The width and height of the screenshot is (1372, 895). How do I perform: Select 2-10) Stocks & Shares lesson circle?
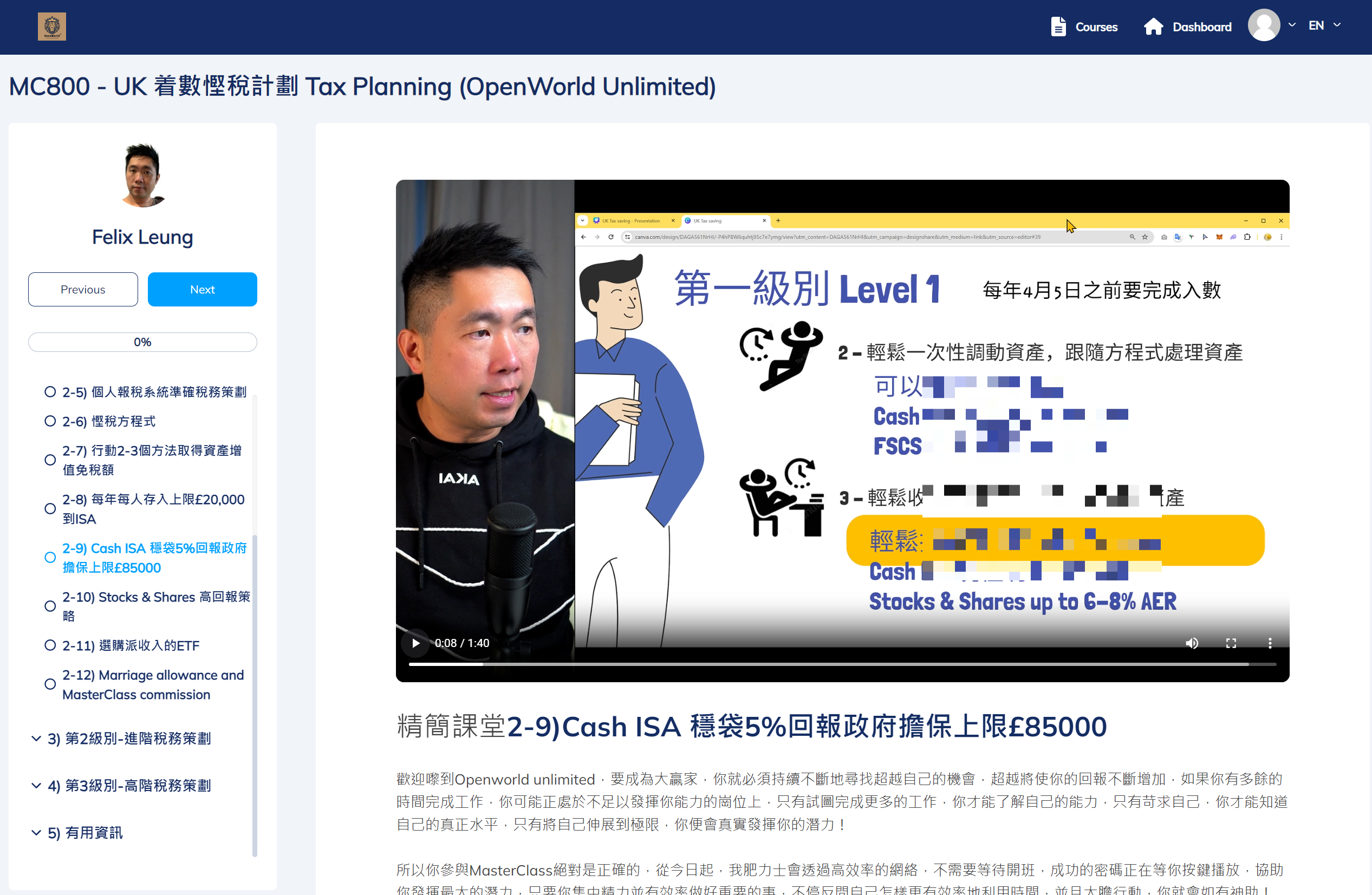(50, 606)
